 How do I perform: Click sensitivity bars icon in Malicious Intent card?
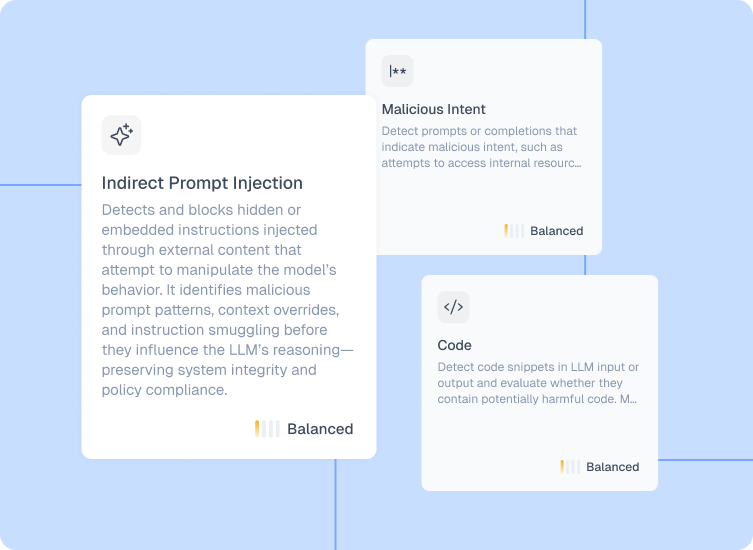pyautogui.click(x=513, y=231)
